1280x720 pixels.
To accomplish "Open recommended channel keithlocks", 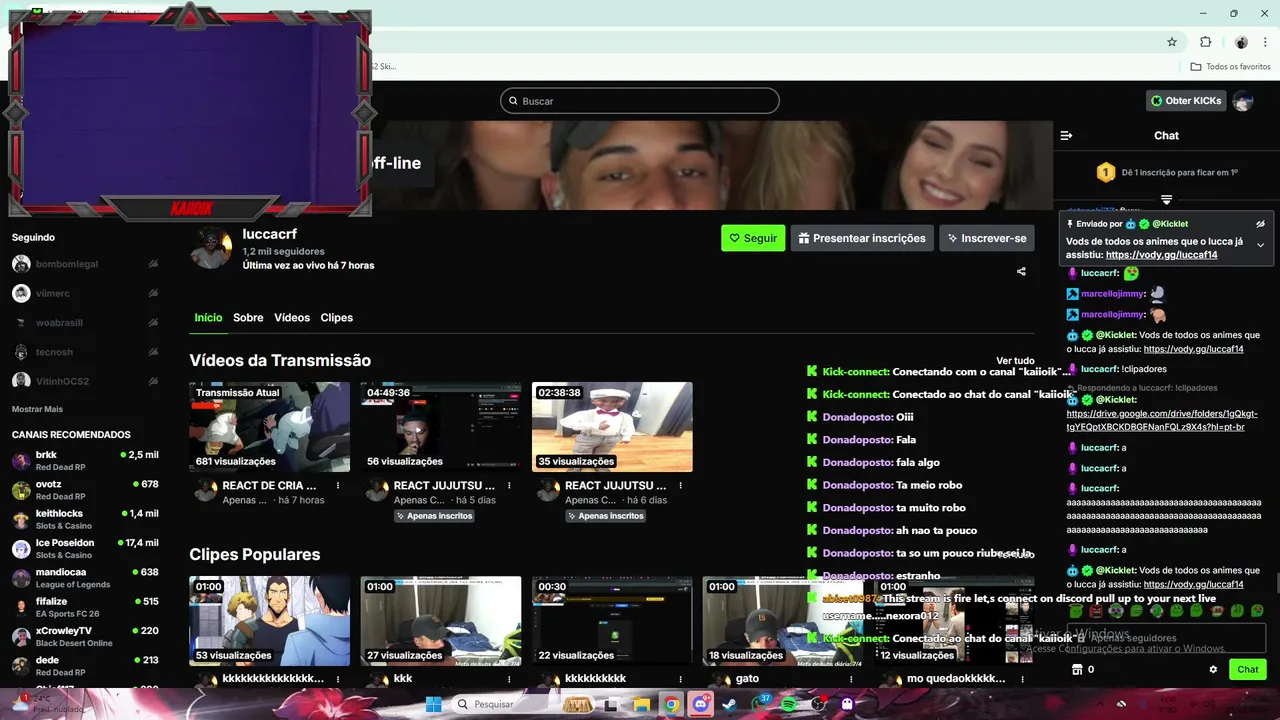I will click(85, 519).
